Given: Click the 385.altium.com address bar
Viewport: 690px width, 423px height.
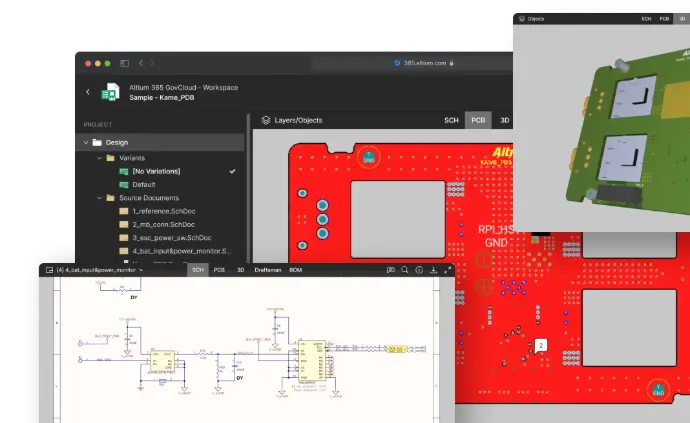Looking at the screenshot, I should click(412, 63).
